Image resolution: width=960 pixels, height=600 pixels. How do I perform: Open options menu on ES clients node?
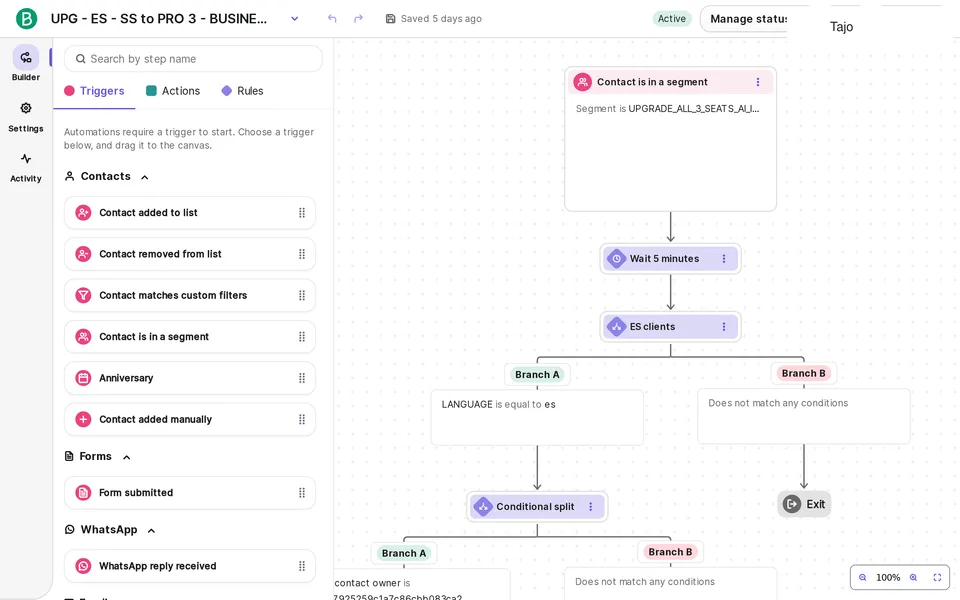[724, 326]
